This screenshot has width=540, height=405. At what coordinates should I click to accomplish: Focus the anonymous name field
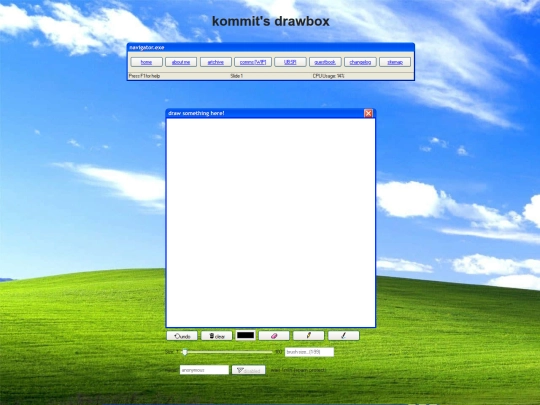point(204,370)
